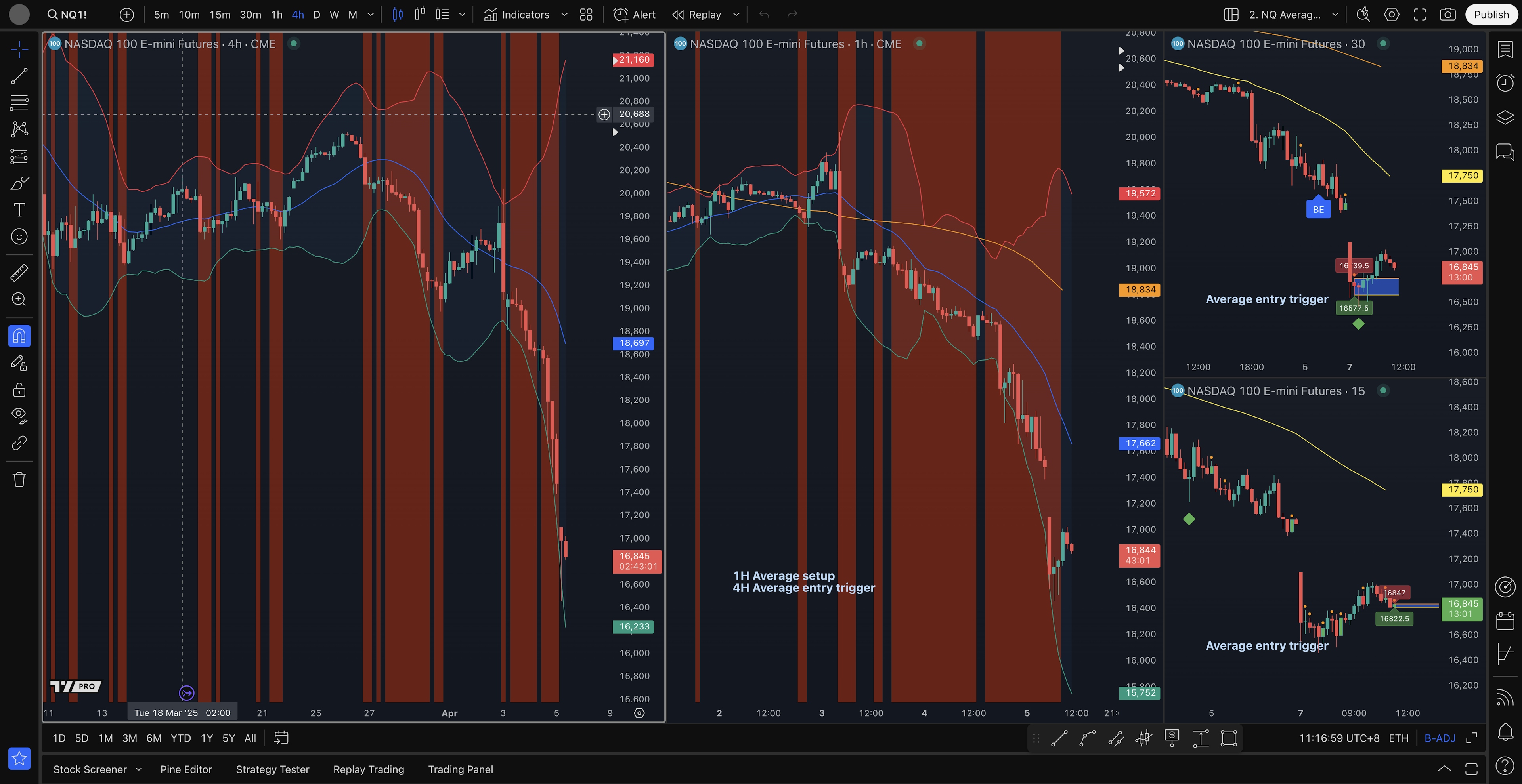Expand the timeframe interval dropdown arrow
1522x784 pixels.
click(371, 15)
